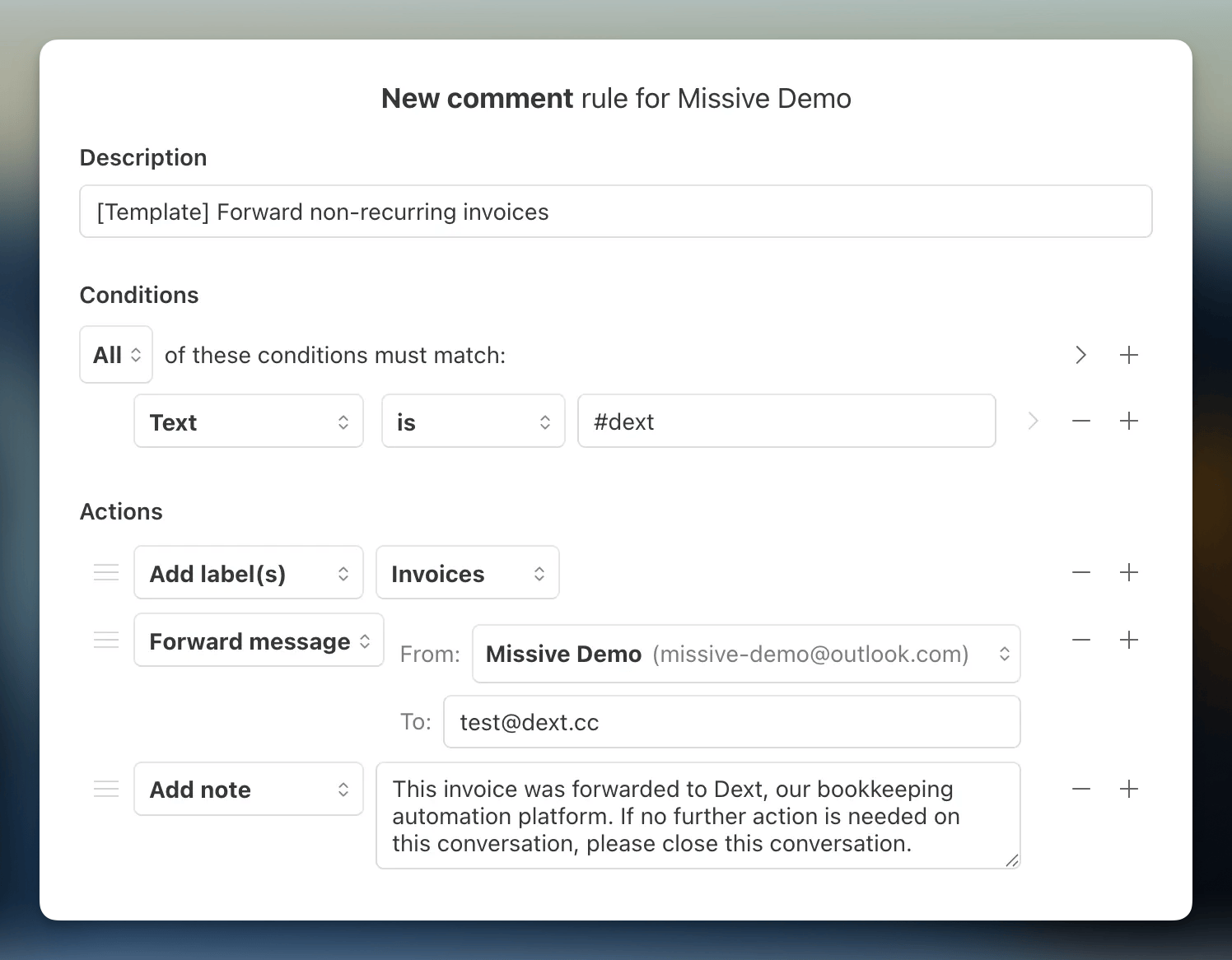Open the Invoices label dropdown
Viewport: 1232px width, 960px height.
tap(467, 573)
